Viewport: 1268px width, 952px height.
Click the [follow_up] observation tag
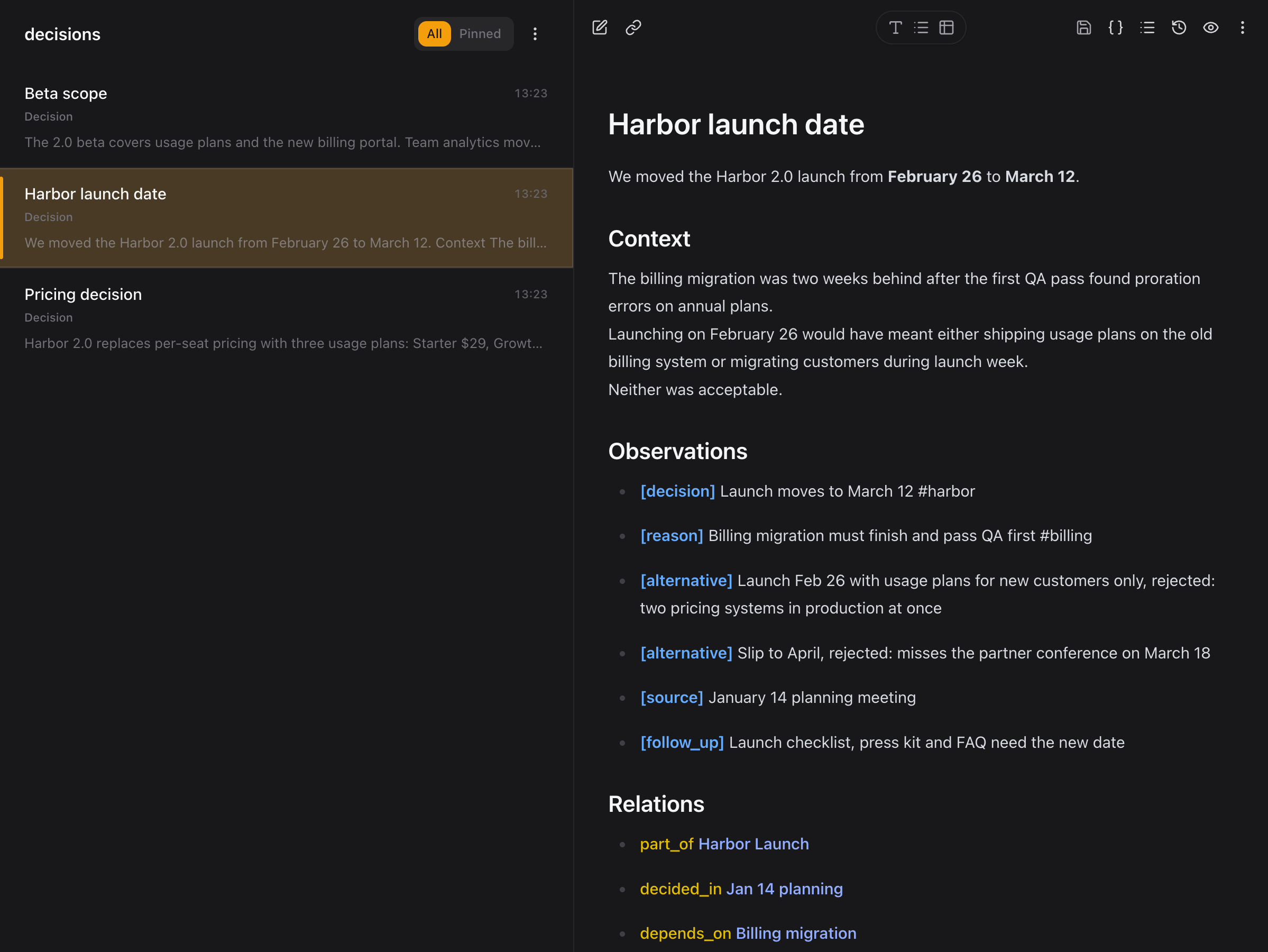pyautogui.click(x=682, y=742)
